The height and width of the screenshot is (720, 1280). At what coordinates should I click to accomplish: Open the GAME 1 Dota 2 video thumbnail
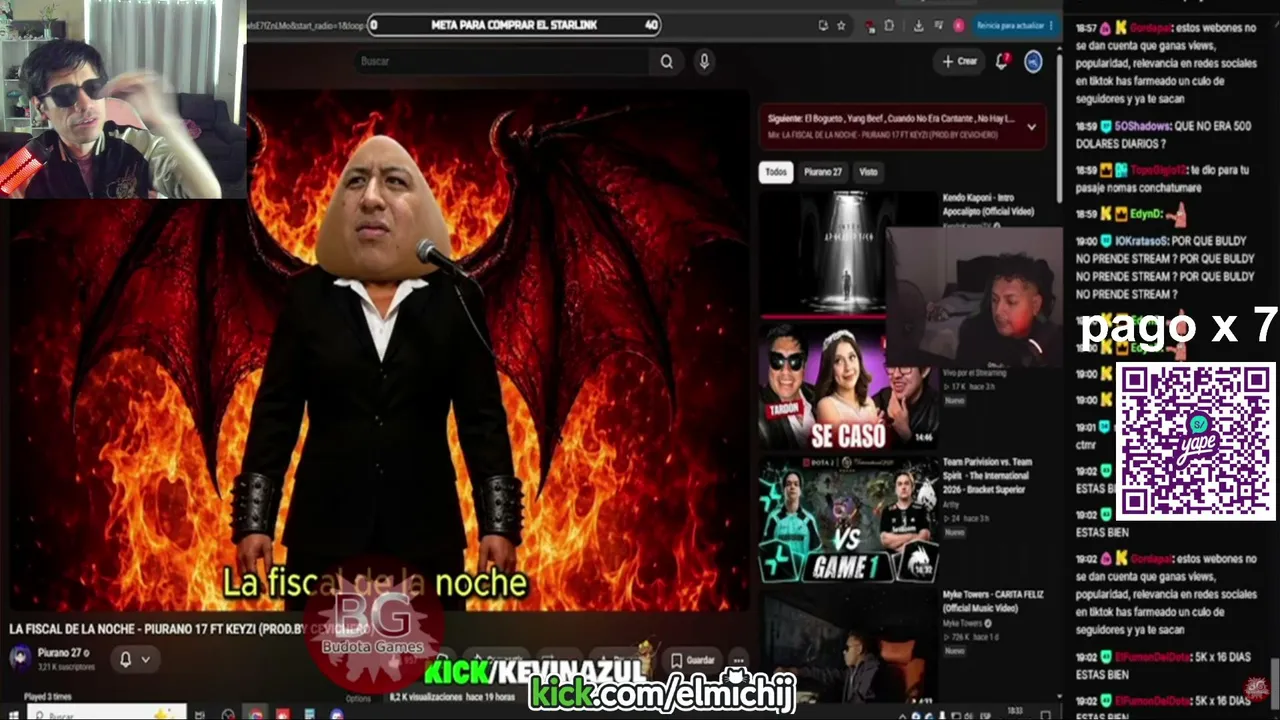[x=848, y=519]
